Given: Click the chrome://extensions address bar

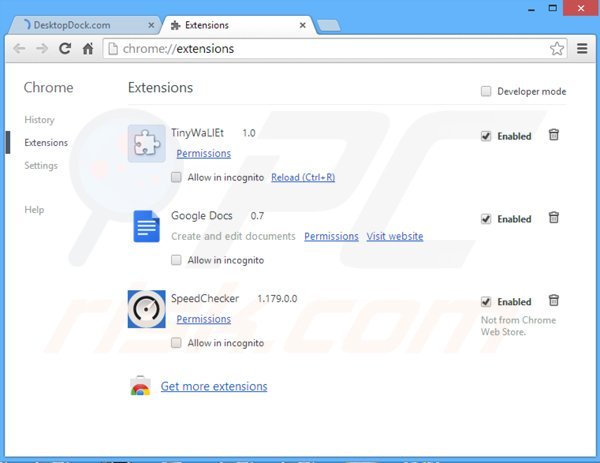Looking at the screenshot, I should [320, 48].
